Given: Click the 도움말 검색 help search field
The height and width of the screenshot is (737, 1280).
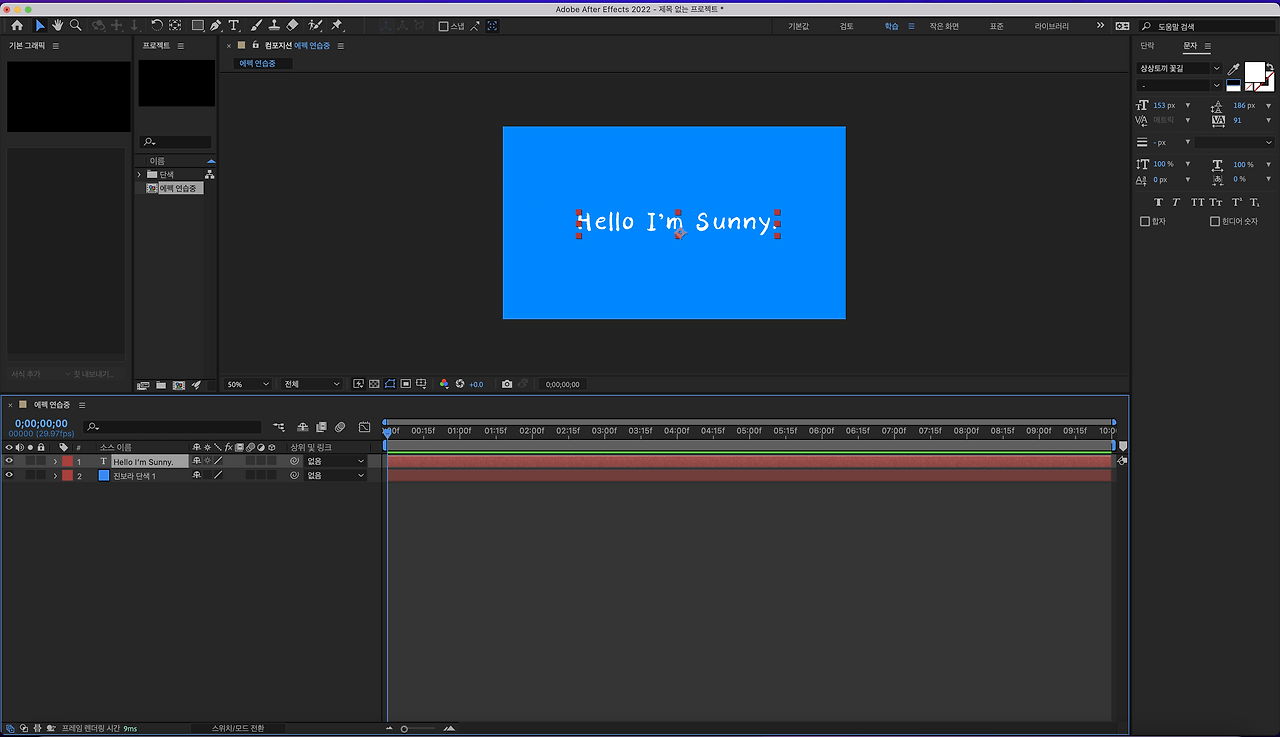Looking at the screenshot, I should [x=1210, y=26].
